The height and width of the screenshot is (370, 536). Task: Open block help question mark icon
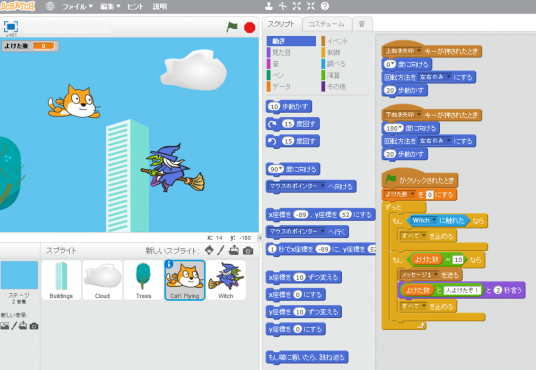(325, 6)
